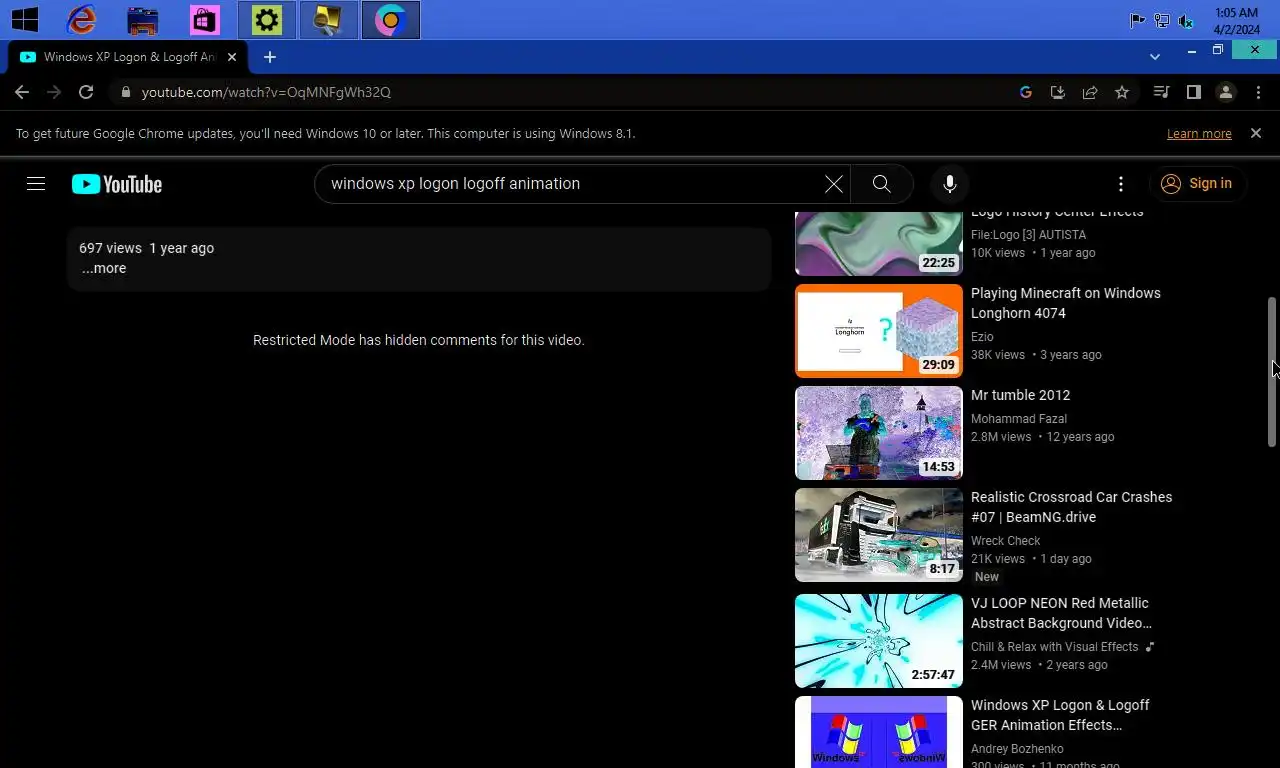Viewport: 1280px width, 768px height.
Task: Click the File:Logo [3] AUTISTA channel
Action: [x=1028, y=235]
